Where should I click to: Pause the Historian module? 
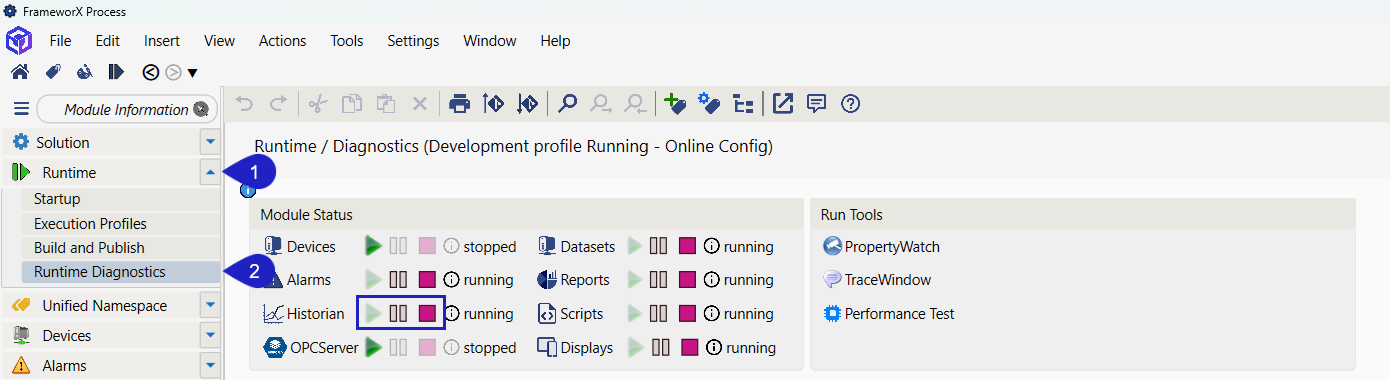click(398, 314)
